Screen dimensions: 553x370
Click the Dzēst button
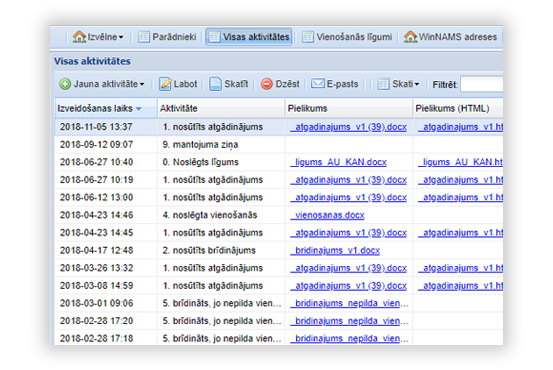280,84
